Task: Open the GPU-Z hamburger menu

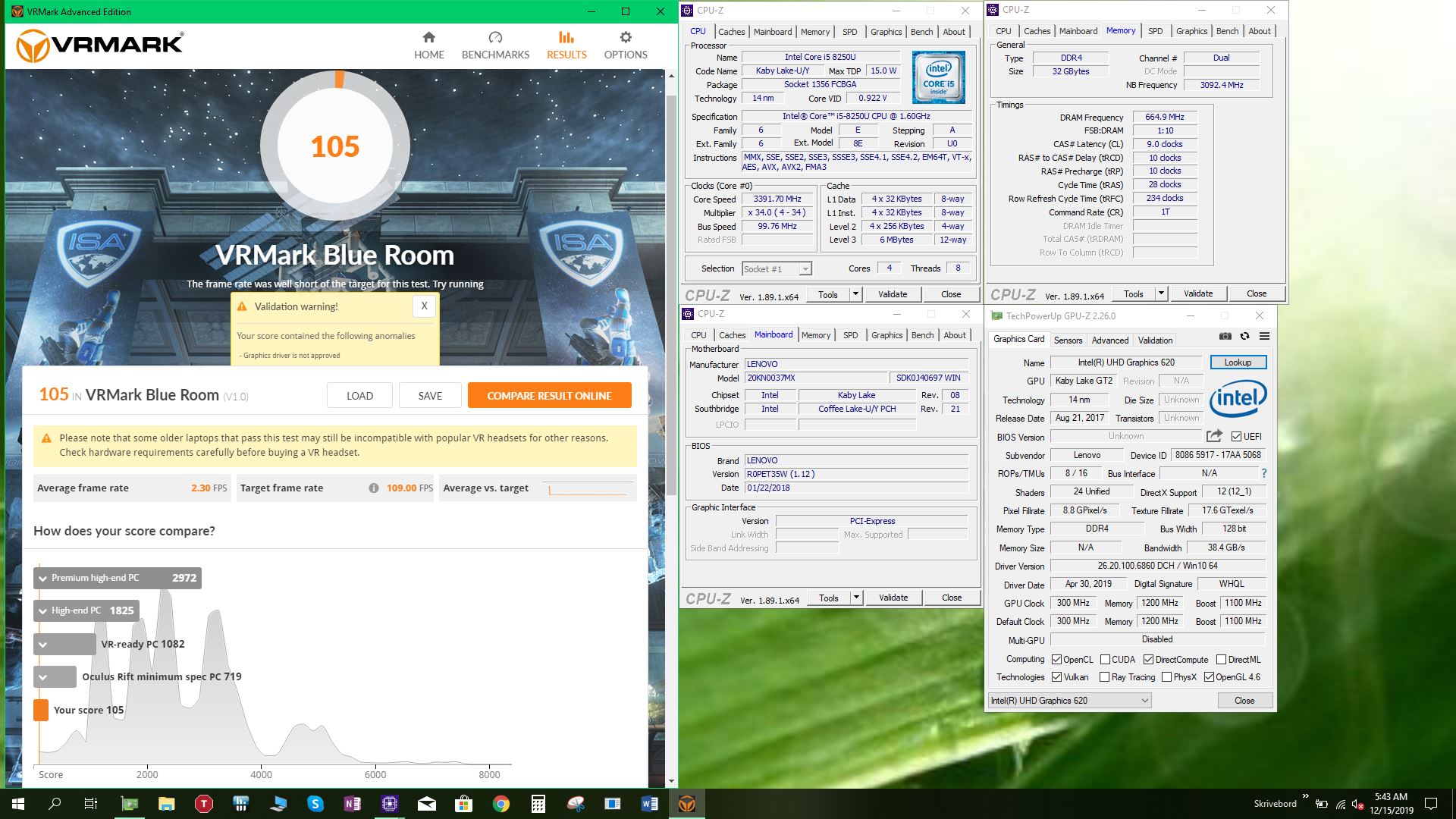Action: 1264,336
